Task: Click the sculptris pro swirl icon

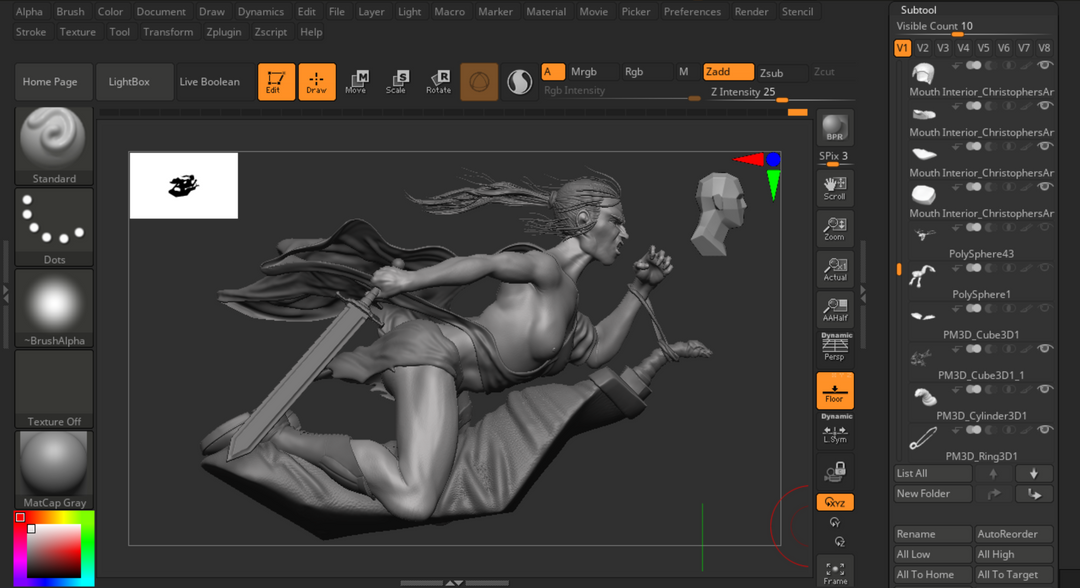Action: click(x=519, y=82)
